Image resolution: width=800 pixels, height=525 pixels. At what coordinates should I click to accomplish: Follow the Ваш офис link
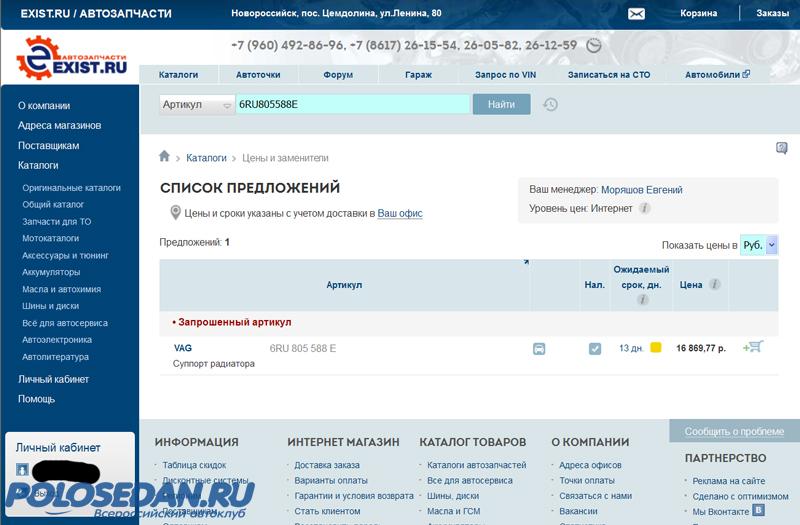click(400, 213)
